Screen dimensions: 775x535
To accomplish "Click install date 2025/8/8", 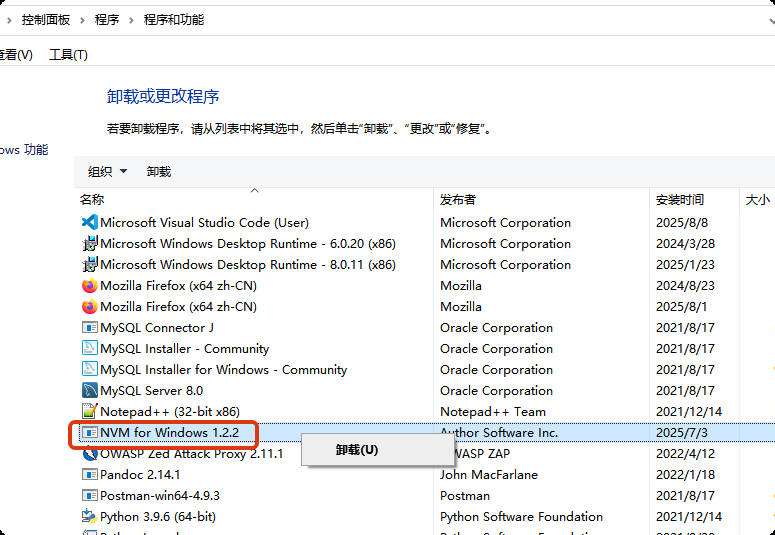I will coord(682,223).
